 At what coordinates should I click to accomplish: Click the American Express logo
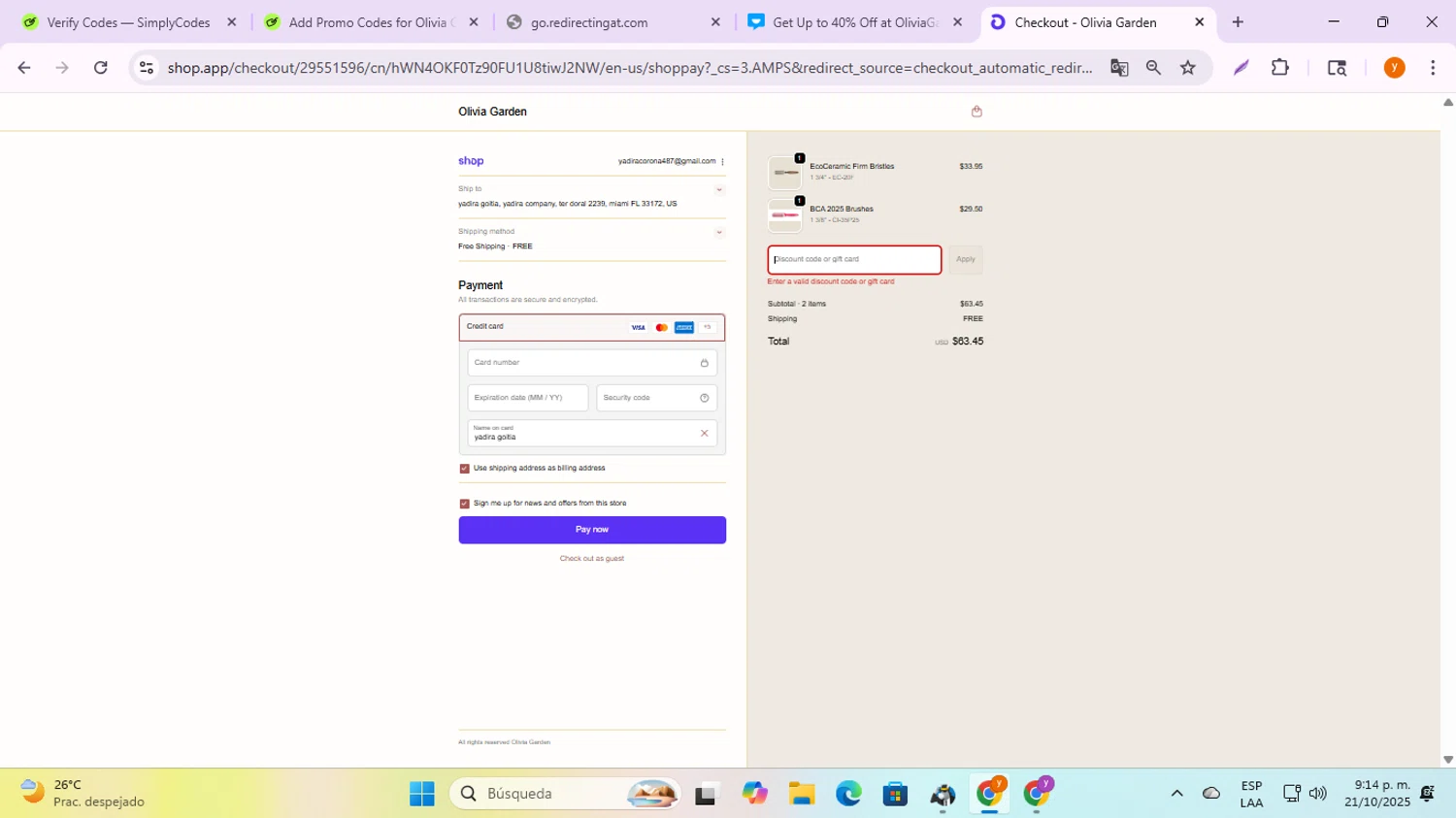(x=684, y=328)
